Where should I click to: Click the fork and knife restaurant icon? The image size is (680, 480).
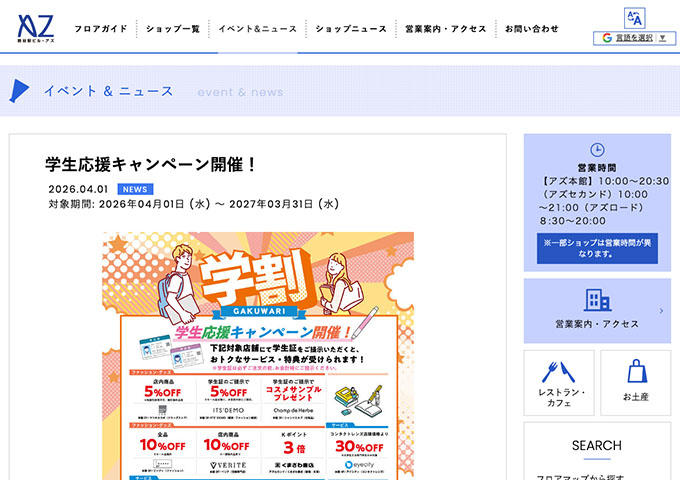pyautogui.click(x=559, y=372)
